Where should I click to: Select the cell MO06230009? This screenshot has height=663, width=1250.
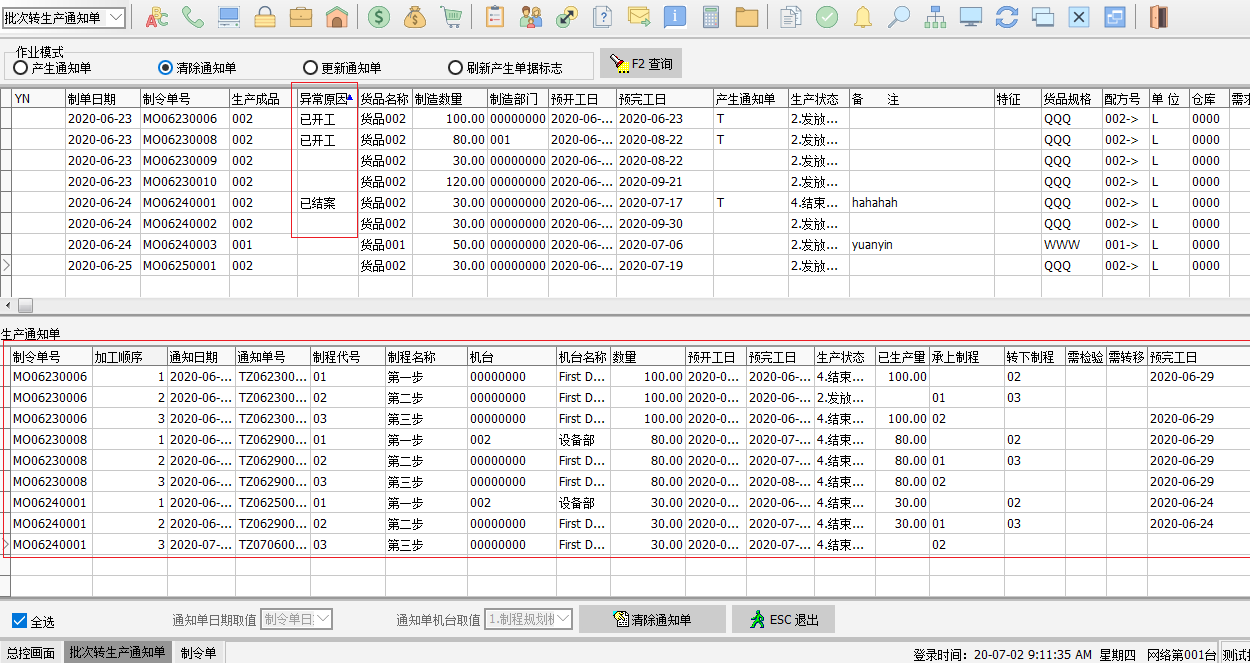coord(184,161)
